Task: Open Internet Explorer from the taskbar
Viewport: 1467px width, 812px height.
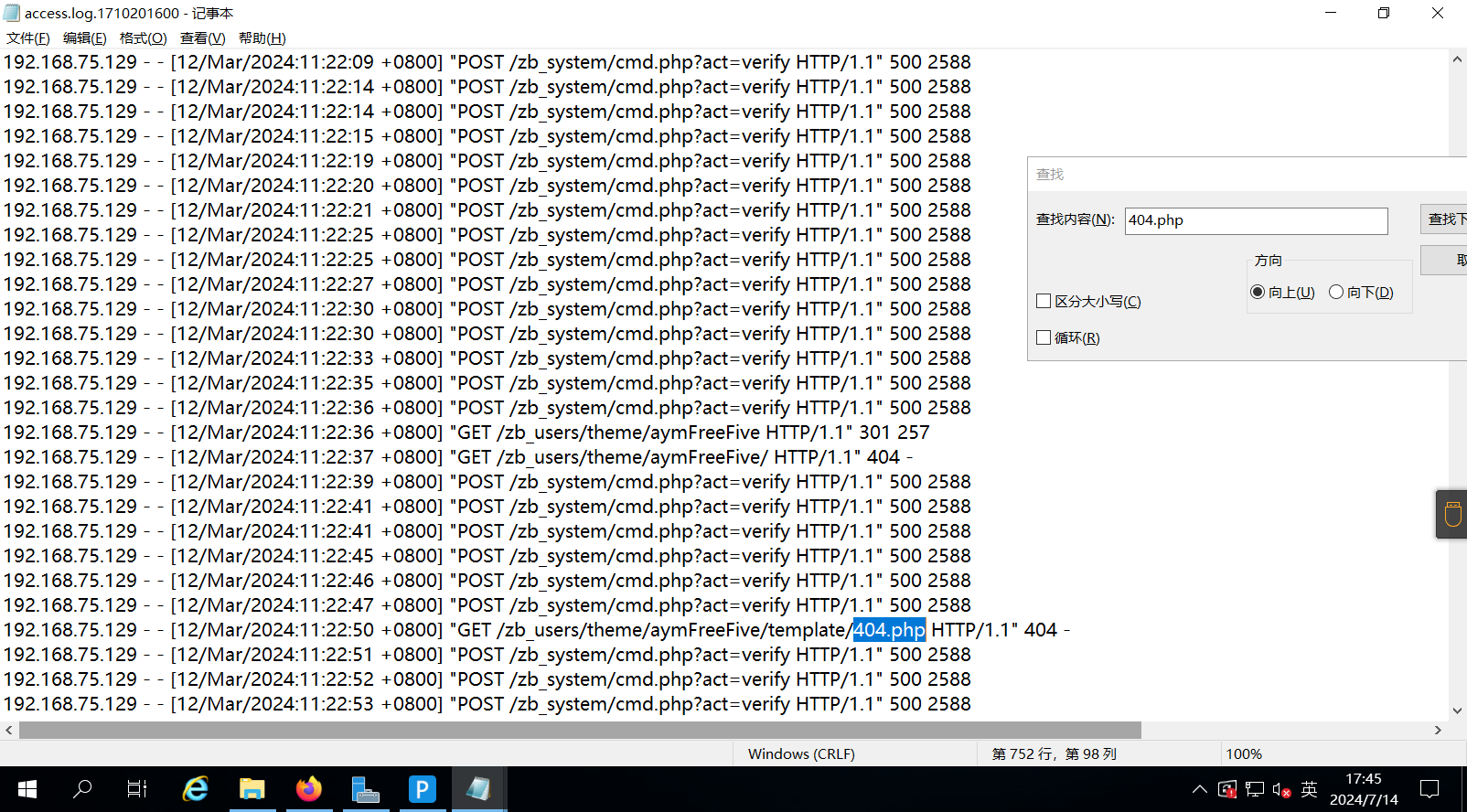Action: 196,788
